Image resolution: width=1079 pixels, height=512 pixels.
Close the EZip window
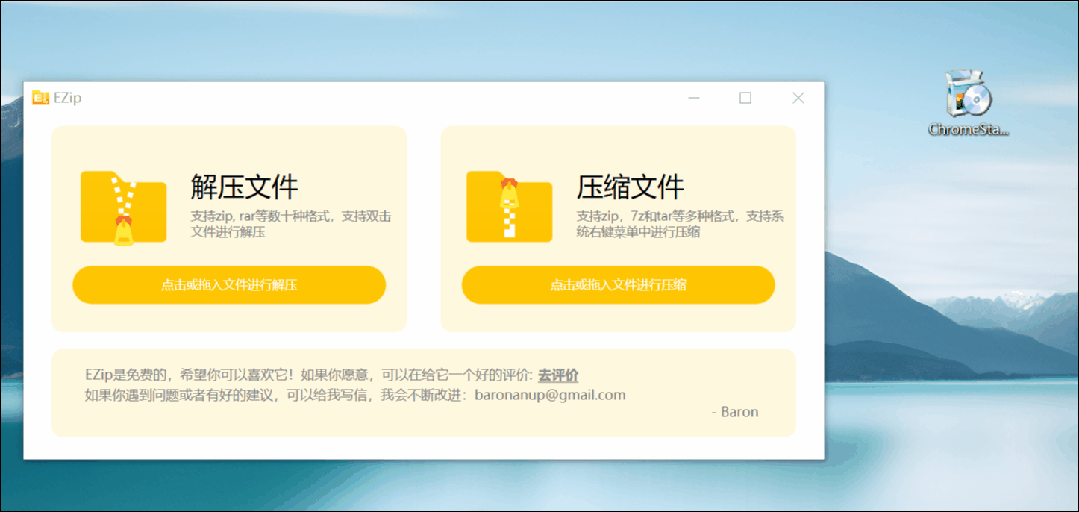798,98
